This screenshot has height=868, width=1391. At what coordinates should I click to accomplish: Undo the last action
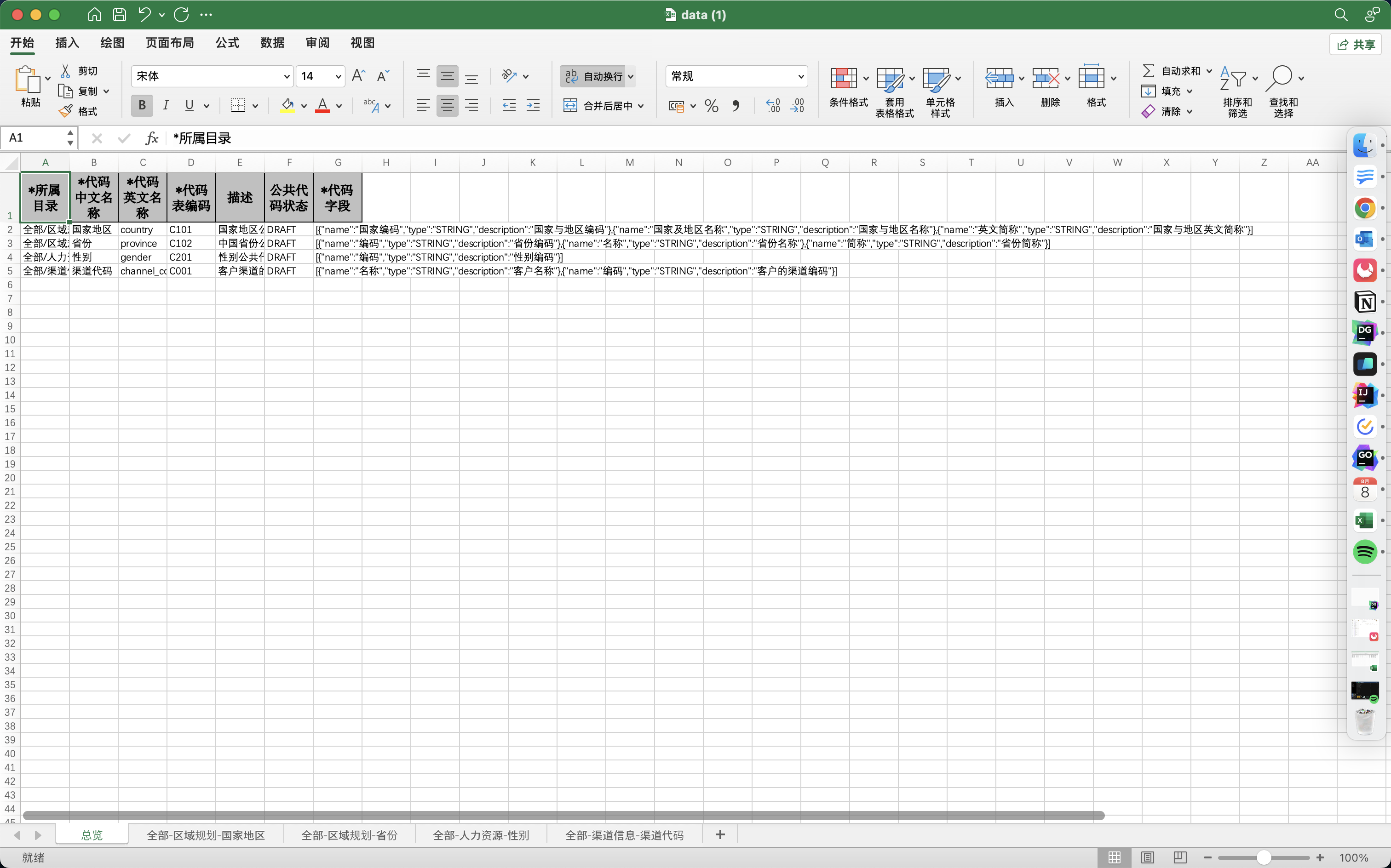click(144, 14)
